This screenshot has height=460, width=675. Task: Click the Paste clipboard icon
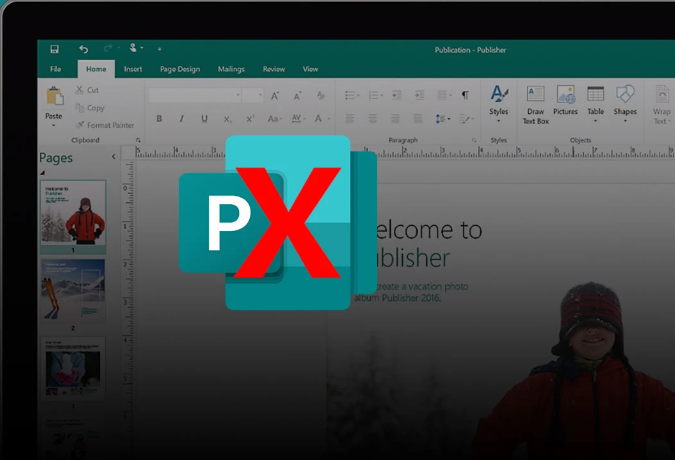[55, 96]
